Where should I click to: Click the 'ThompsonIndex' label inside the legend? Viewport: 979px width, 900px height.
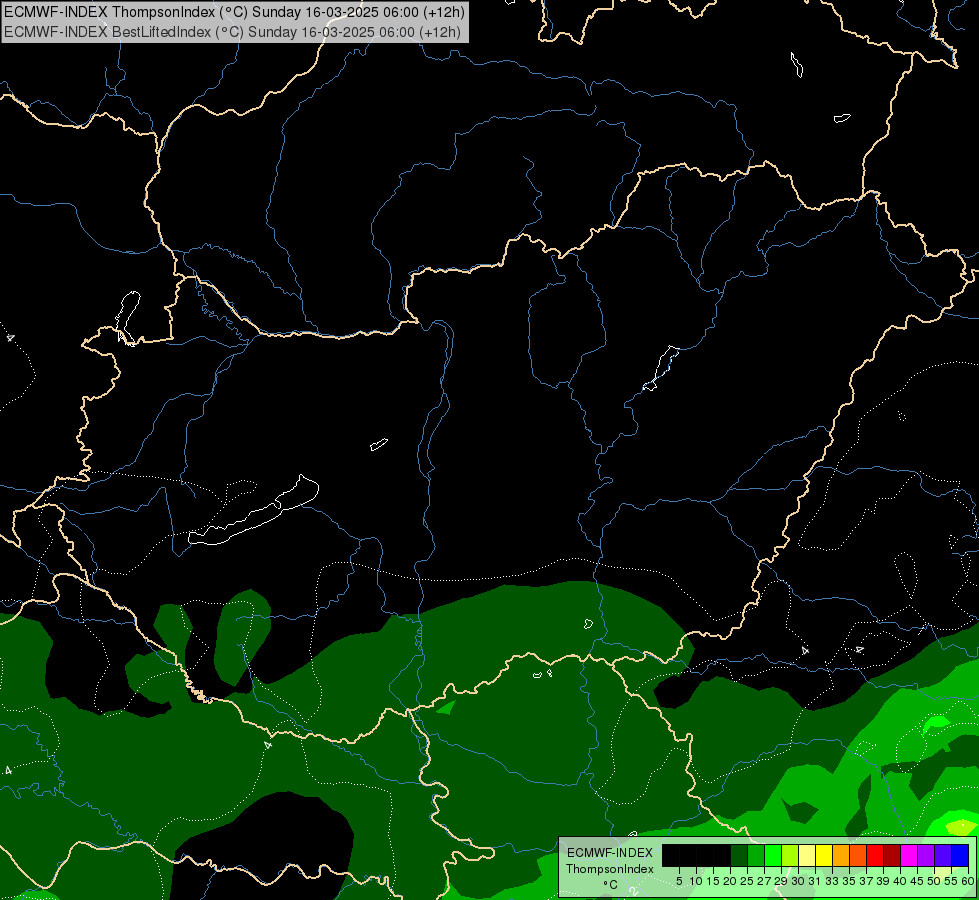610,869
